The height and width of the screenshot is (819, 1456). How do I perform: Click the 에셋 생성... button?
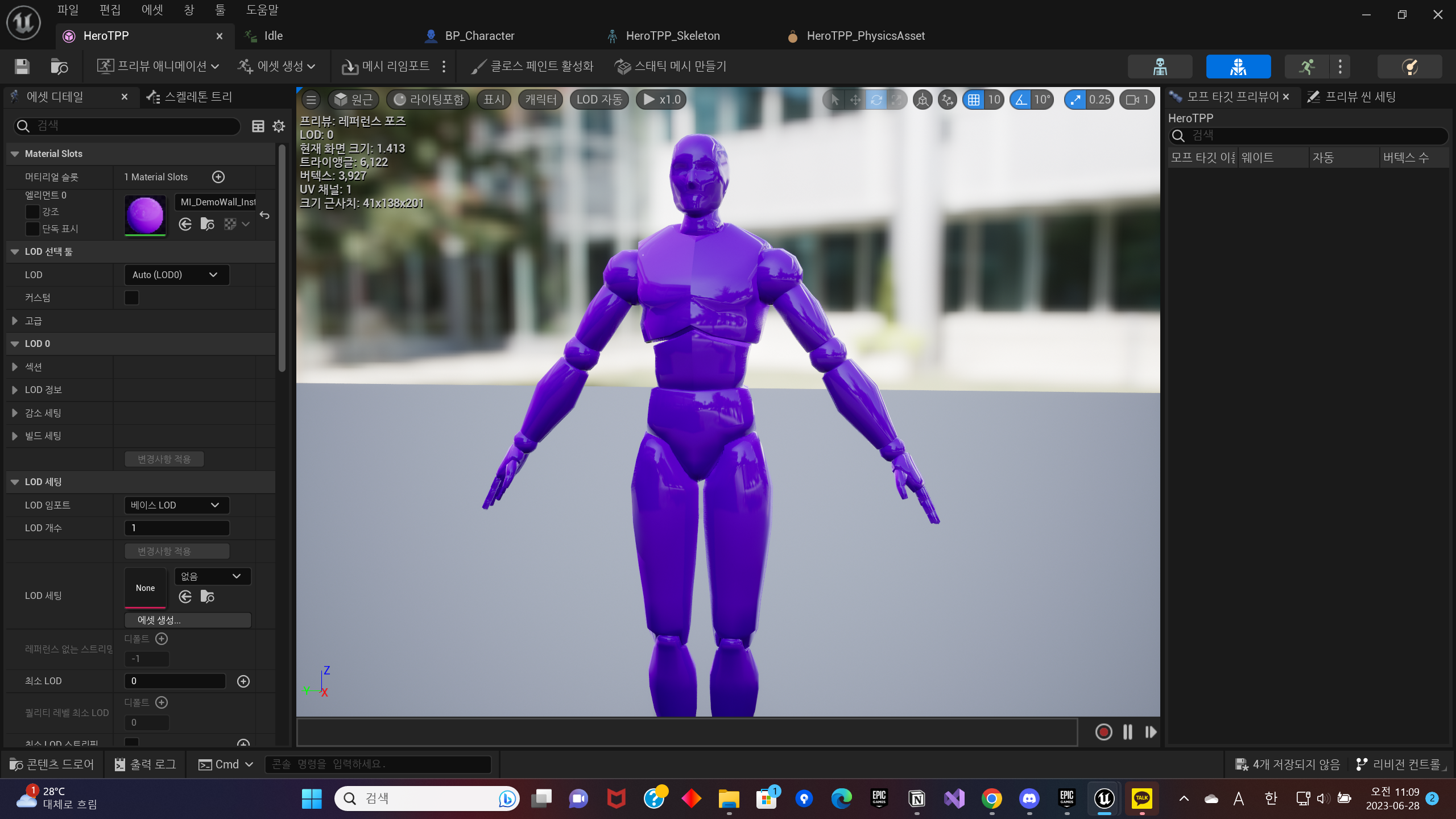(188, 620)
